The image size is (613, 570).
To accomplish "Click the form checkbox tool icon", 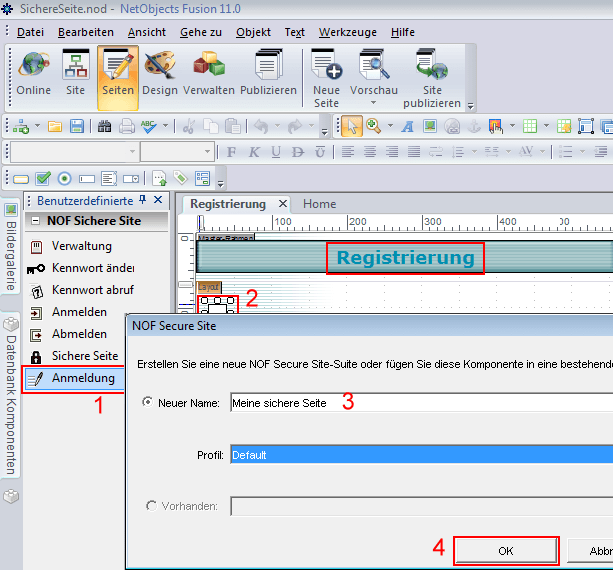I will click(x=43, y=179).
